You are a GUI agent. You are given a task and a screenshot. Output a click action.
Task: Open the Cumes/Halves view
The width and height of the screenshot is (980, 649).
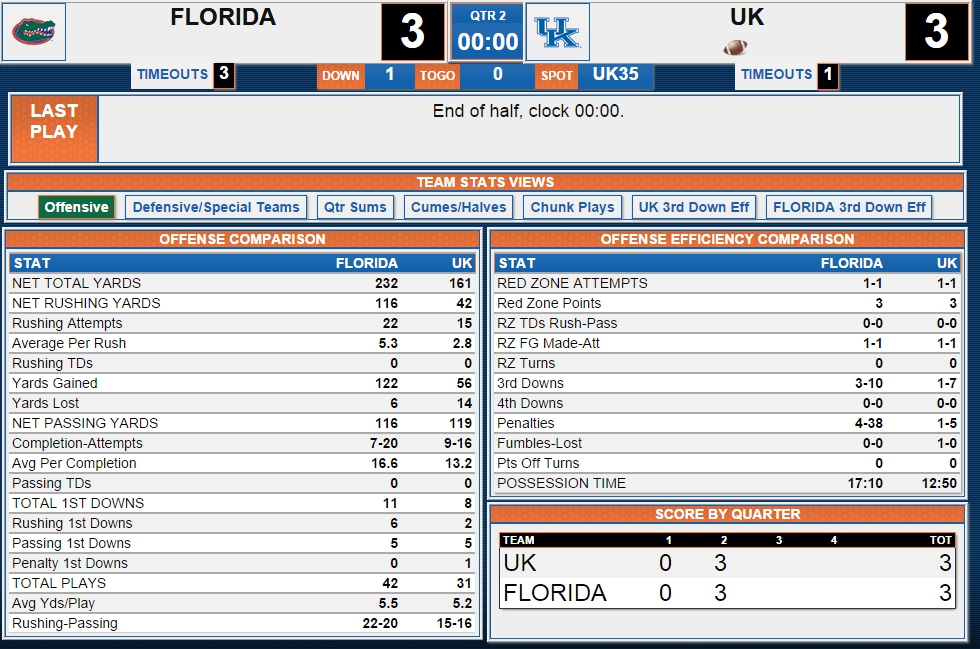[459, 207]
